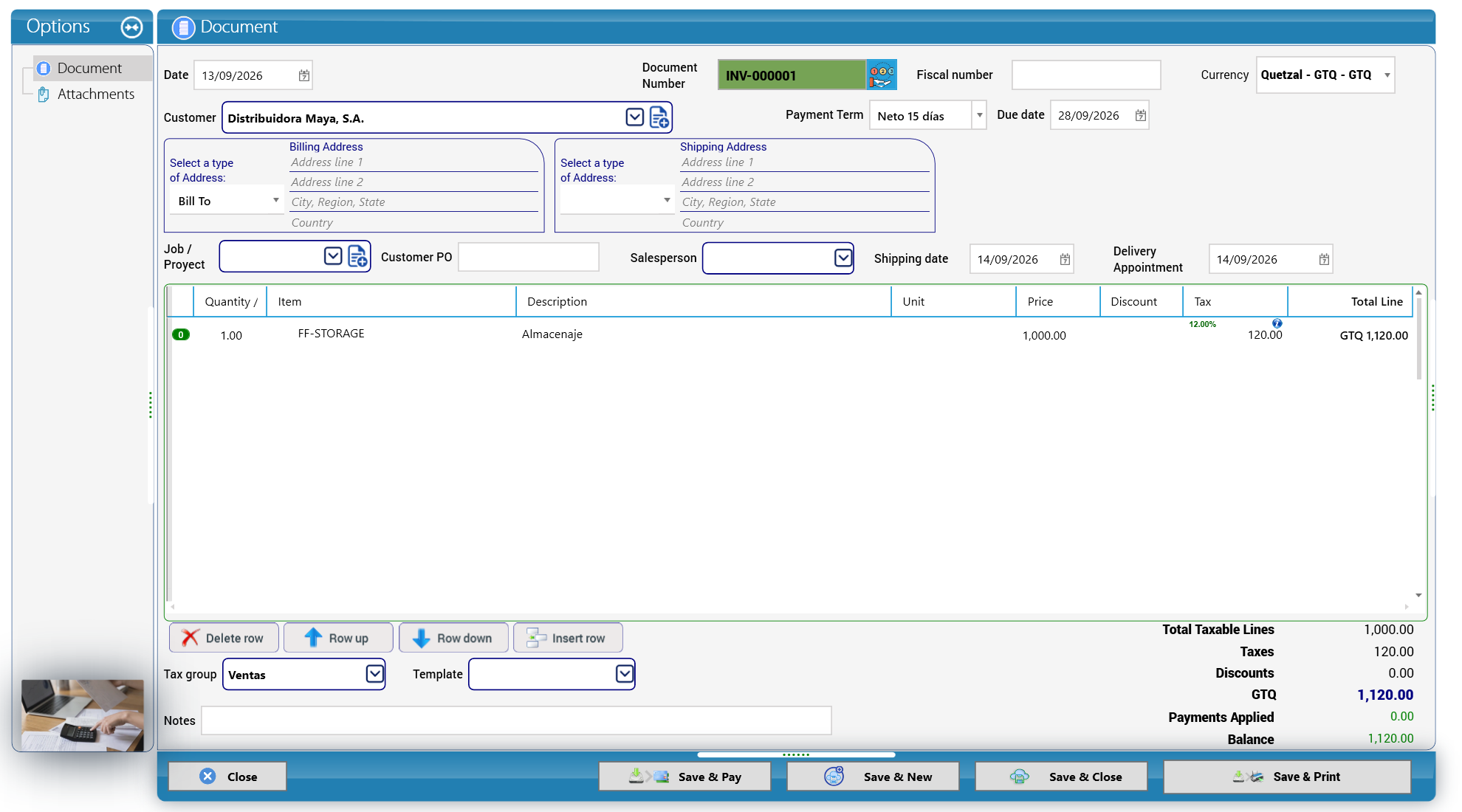Open the Date calendar picker icon
The width and height of the screenshot is (1462, 812).
304,75
